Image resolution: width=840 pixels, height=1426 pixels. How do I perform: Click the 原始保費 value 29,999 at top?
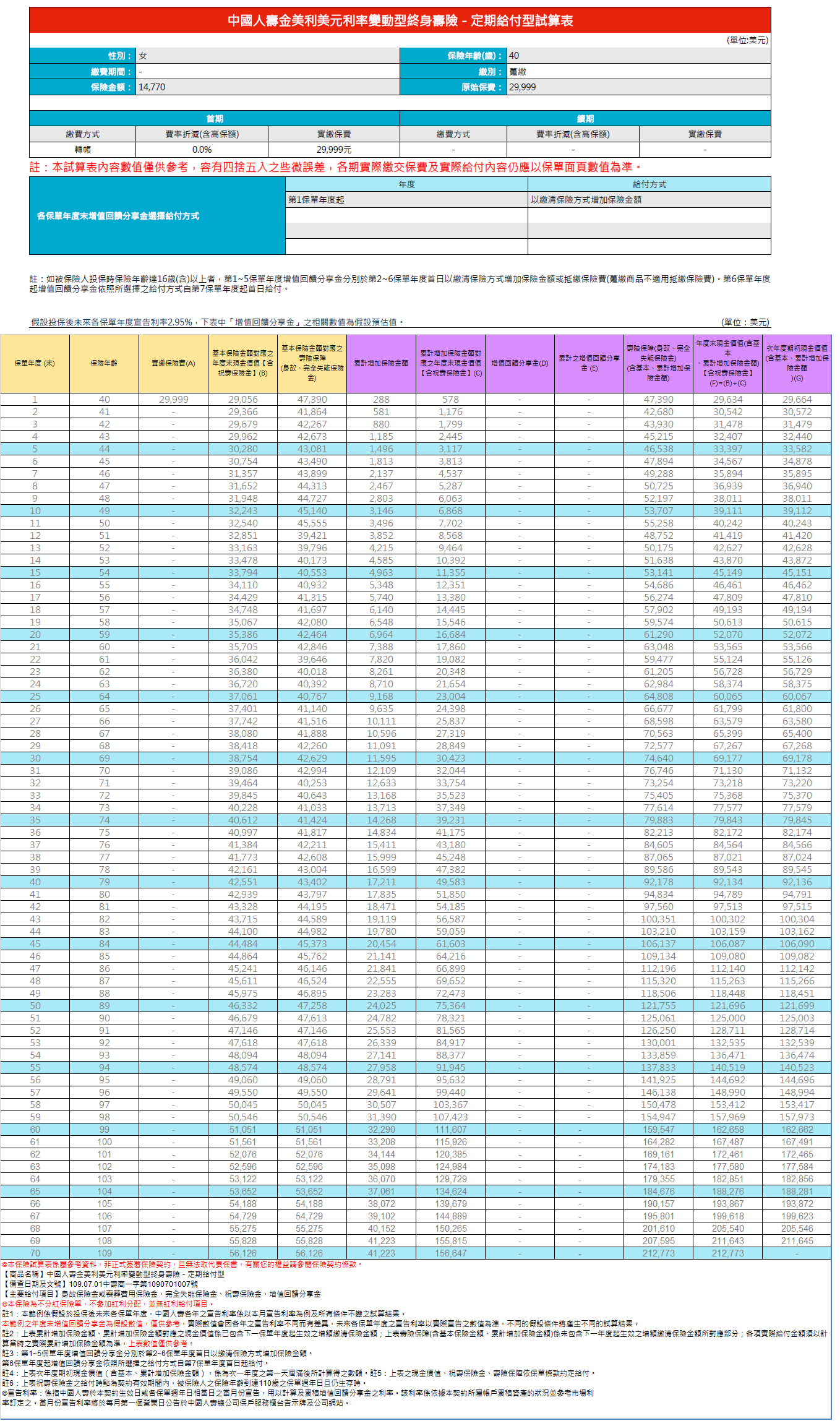click(x=638, y=87)
